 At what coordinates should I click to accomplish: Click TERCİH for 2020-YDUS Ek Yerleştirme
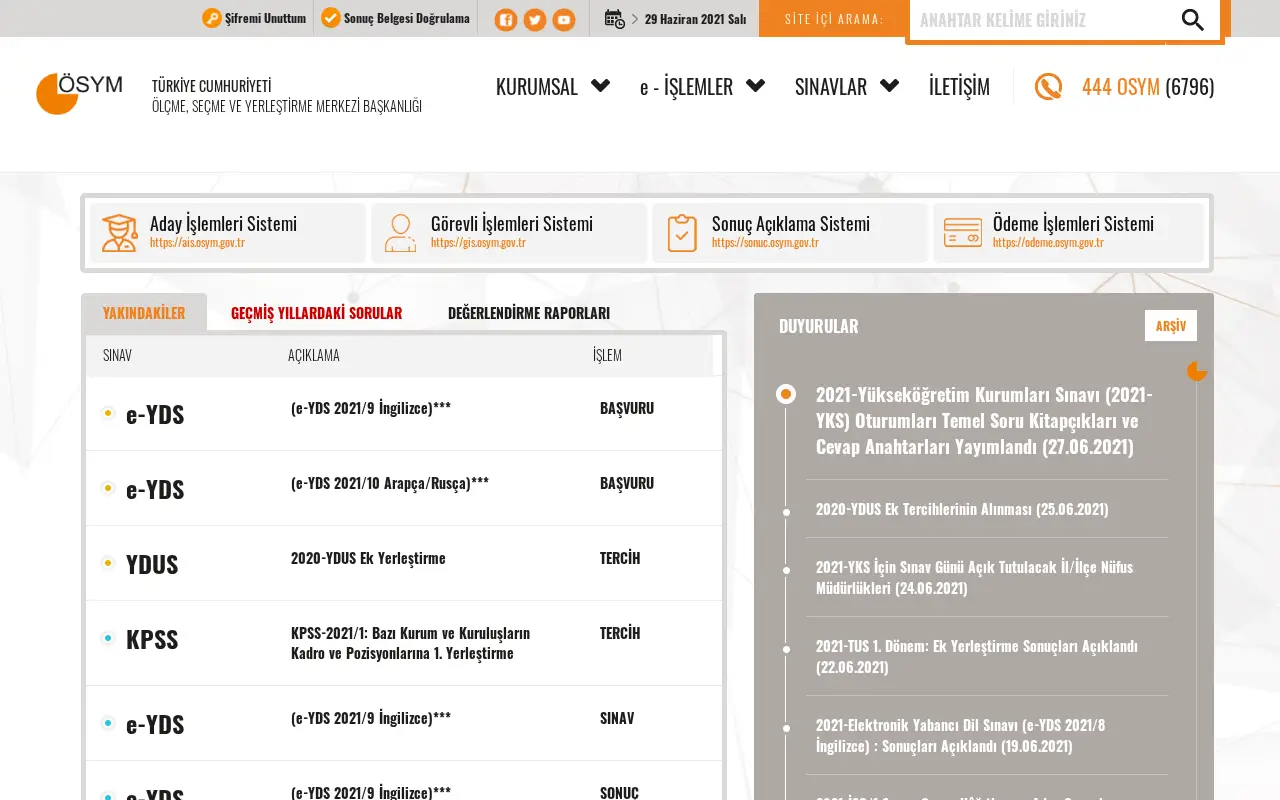pyautogui.click(x=620, y=558)
